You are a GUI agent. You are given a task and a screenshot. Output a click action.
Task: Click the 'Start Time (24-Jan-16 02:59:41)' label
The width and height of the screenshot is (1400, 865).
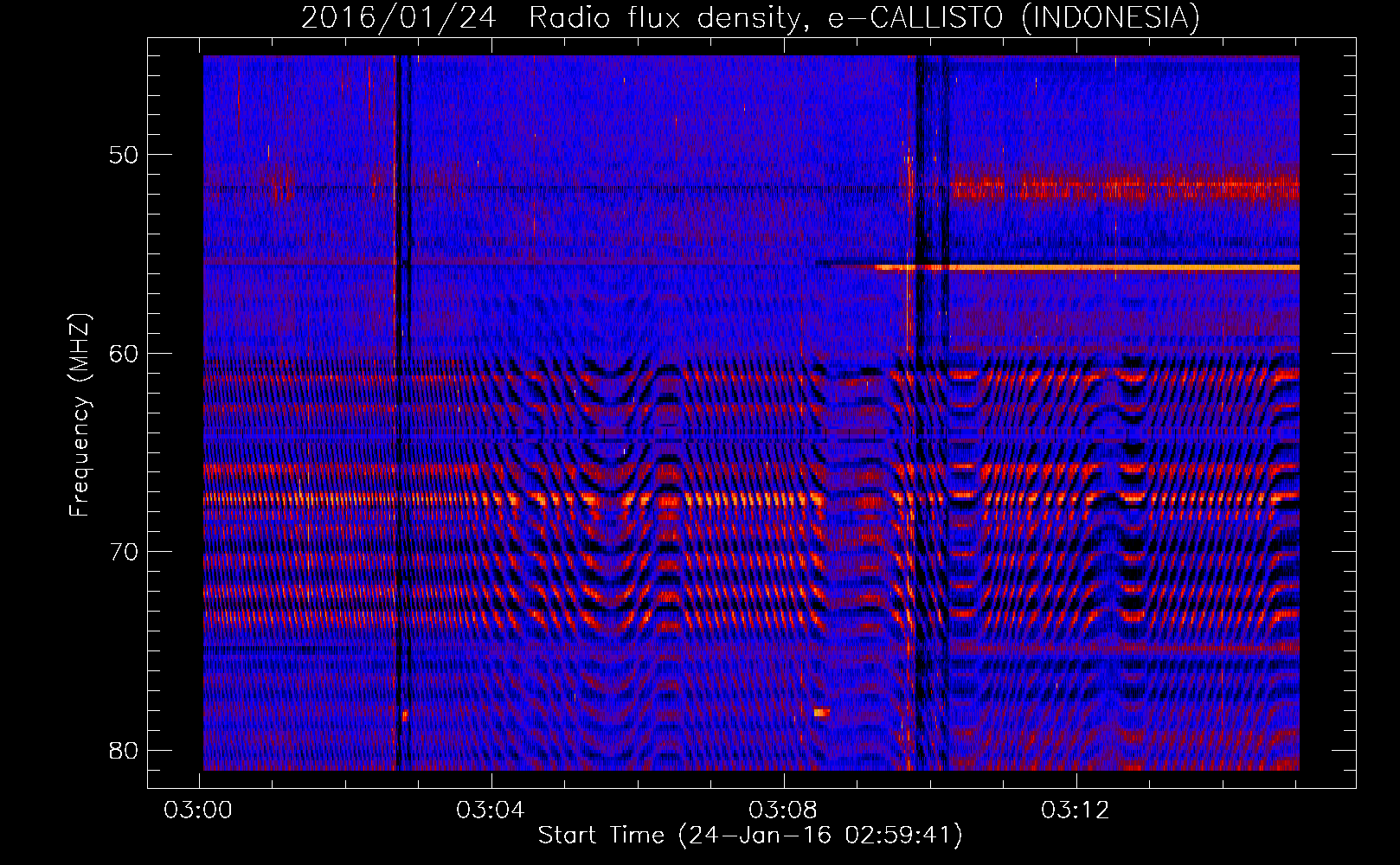750,835
